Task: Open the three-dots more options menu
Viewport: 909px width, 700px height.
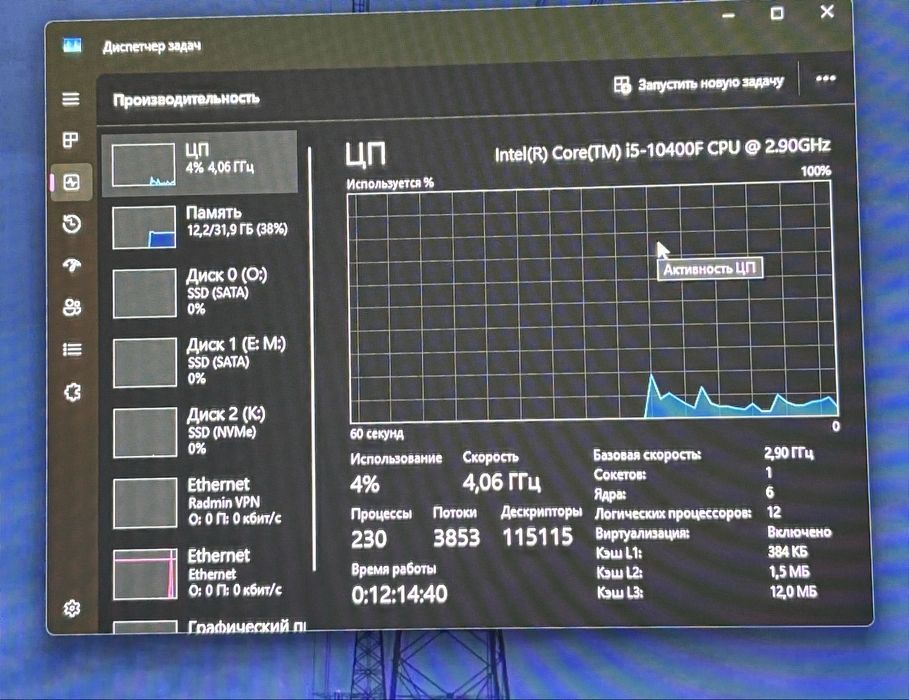Action: [826, 78]
